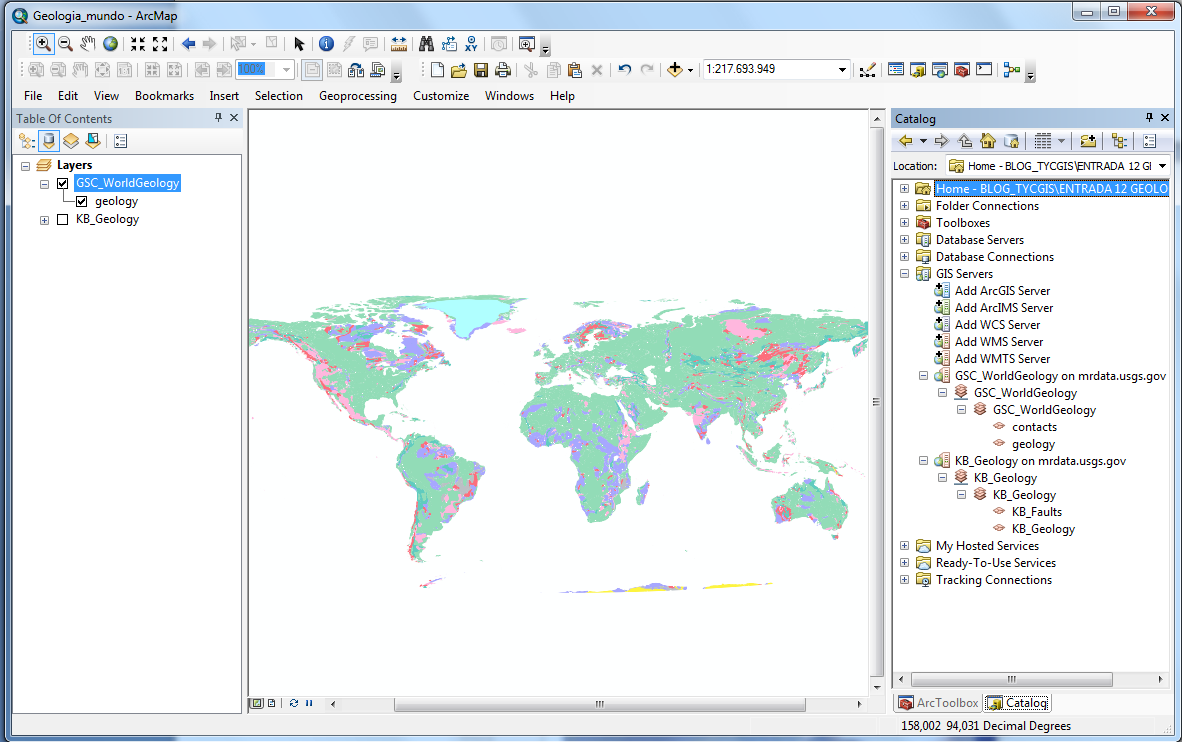
Task: Open the Find binoculars tool
Action: (427, 44)
